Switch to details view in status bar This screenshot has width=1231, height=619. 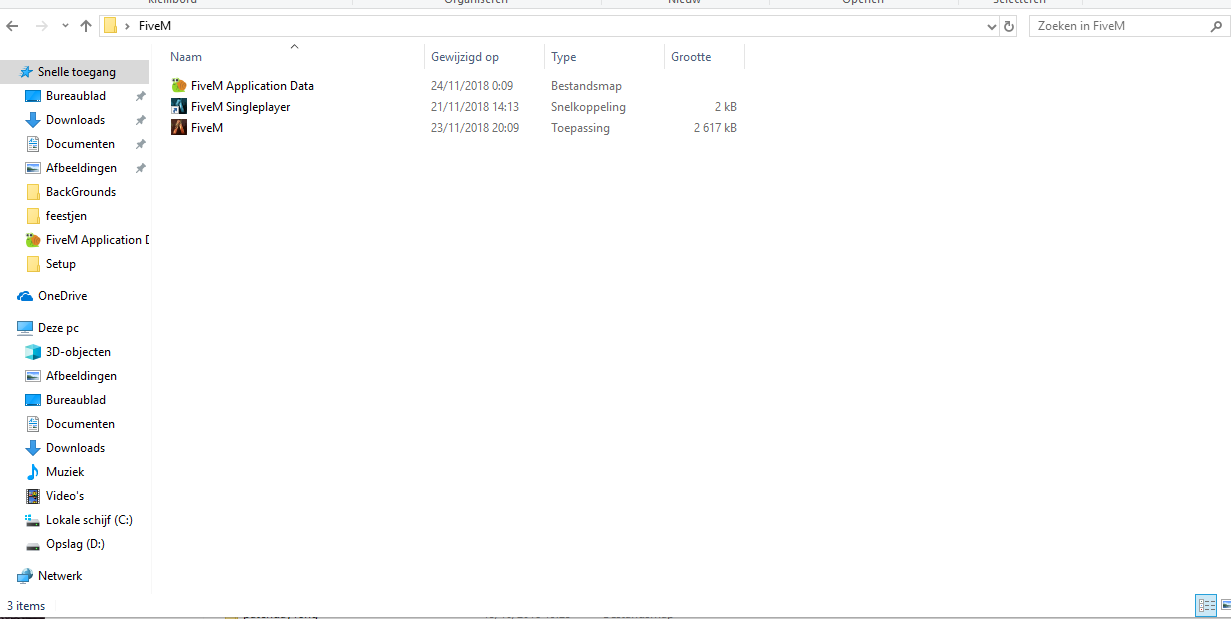(x=1206, y=606)
